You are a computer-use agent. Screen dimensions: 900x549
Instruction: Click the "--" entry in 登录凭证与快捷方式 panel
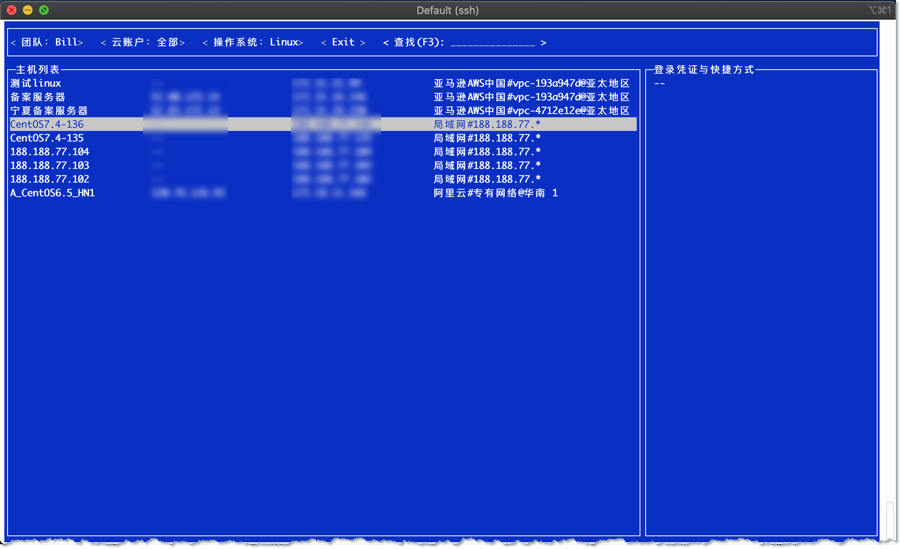click(x=660, y=84)
